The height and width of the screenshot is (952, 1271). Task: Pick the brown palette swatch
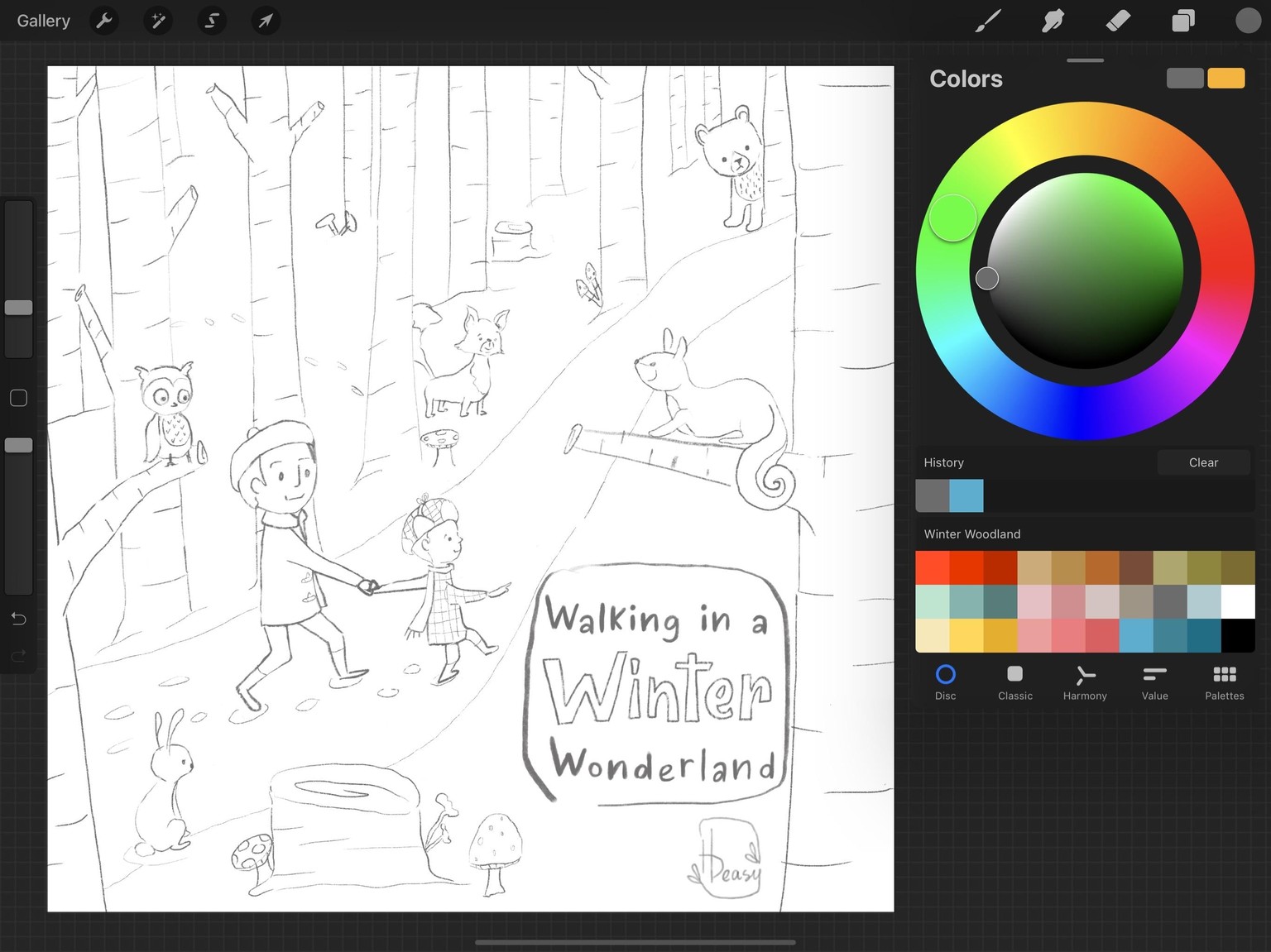point(1136,568)
